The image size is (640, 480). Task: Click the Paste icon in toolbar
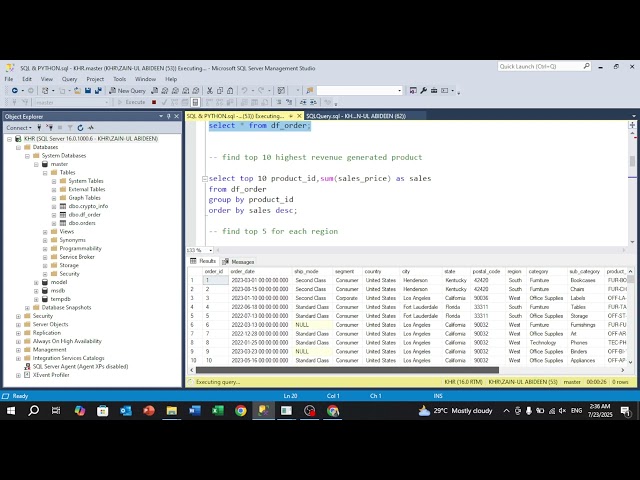click(230, 91)
